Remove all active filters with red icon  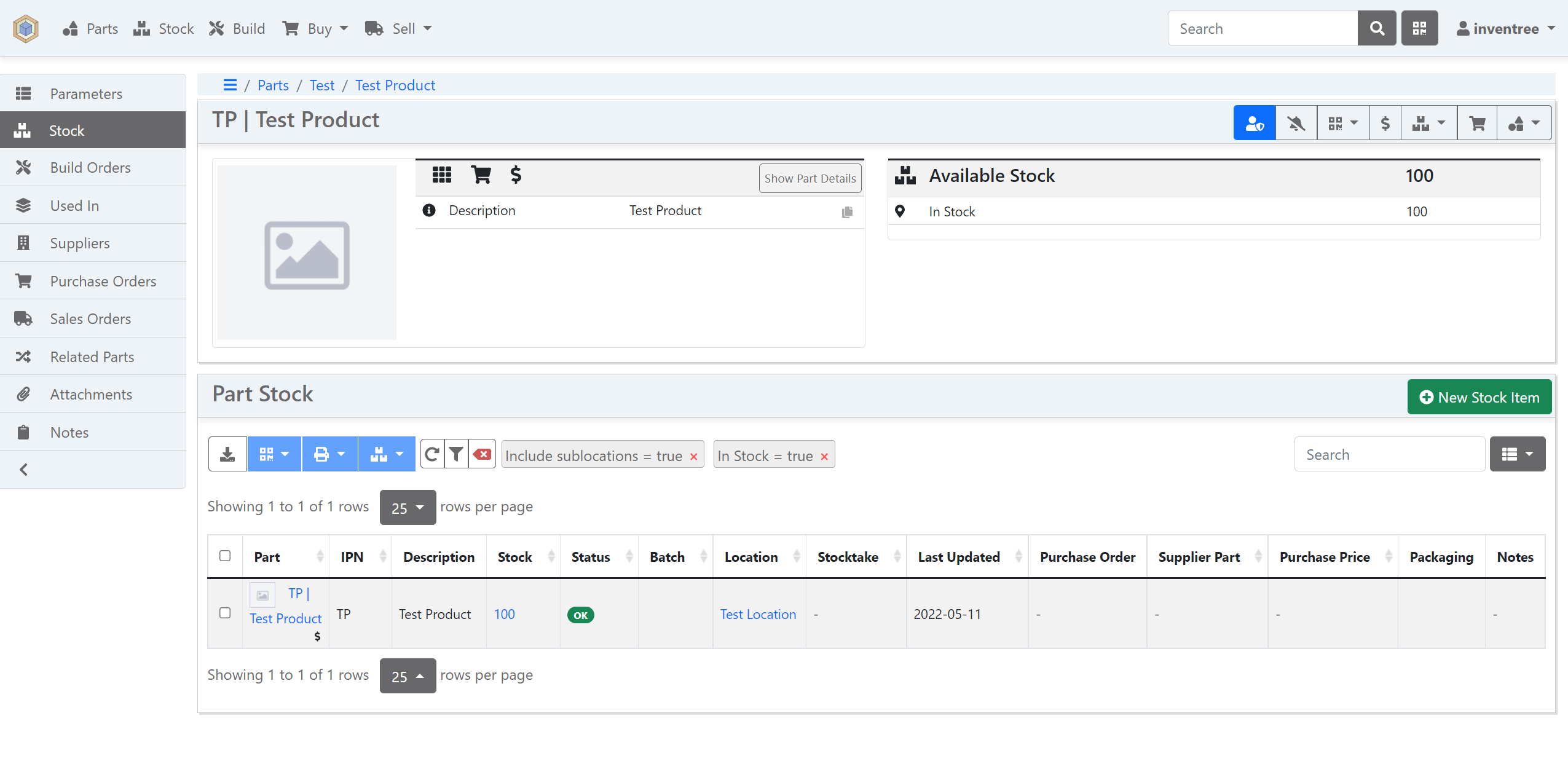482,454
